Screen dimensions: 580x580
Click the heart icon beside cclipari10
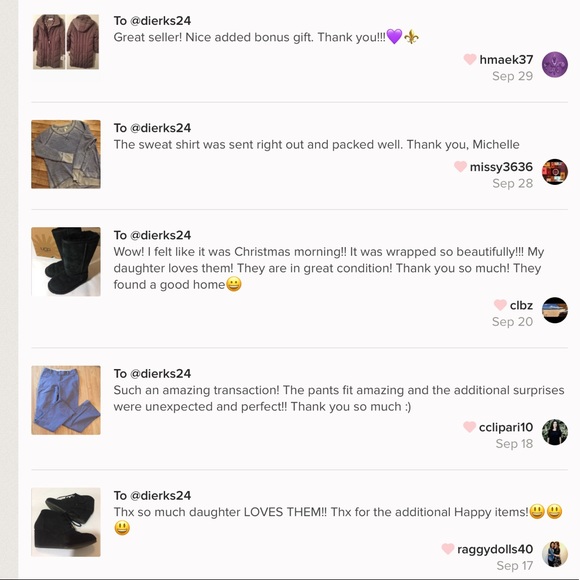tap(469, 427)
